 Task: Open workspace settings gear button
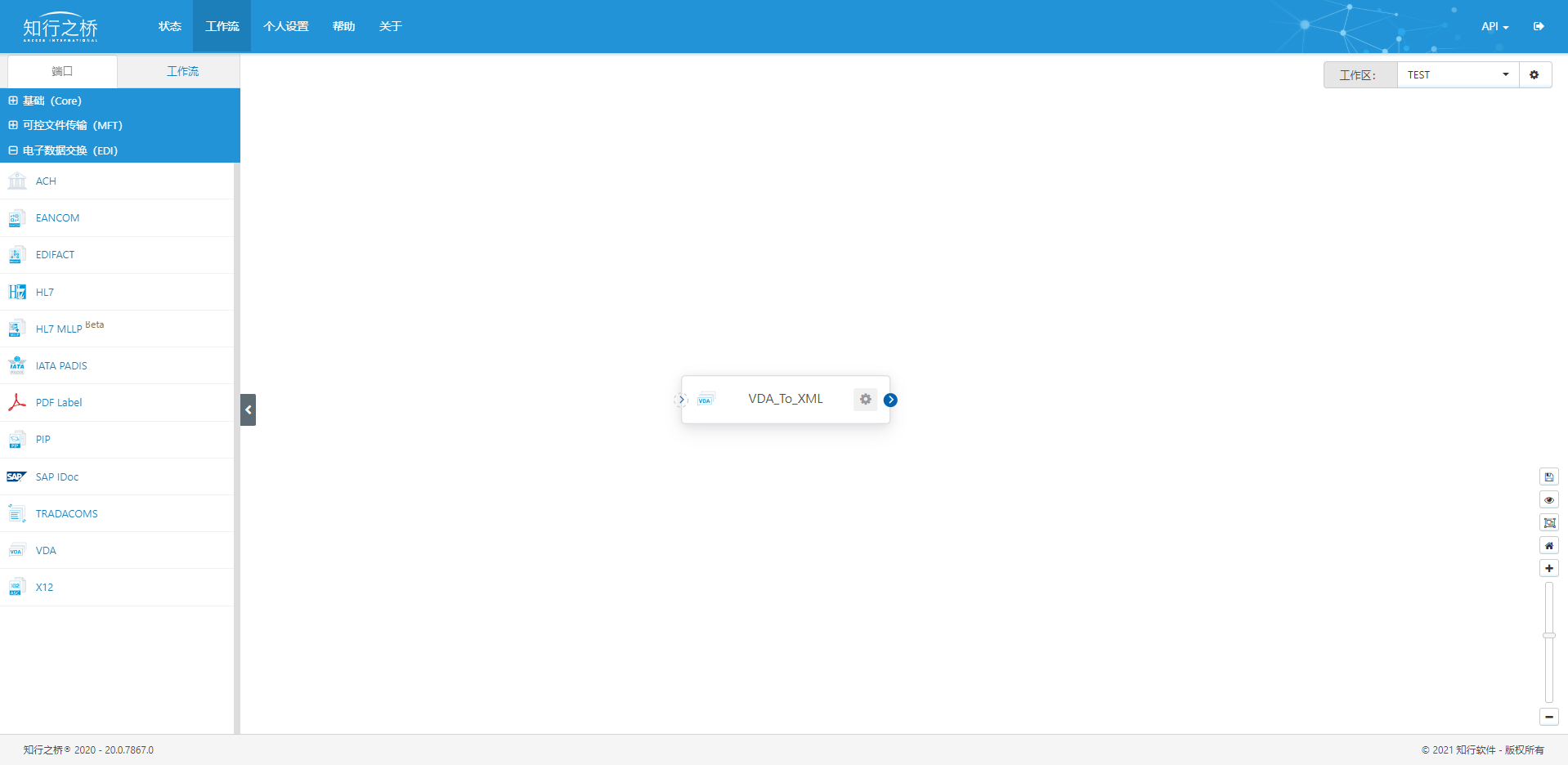[x=1534, y=74]
